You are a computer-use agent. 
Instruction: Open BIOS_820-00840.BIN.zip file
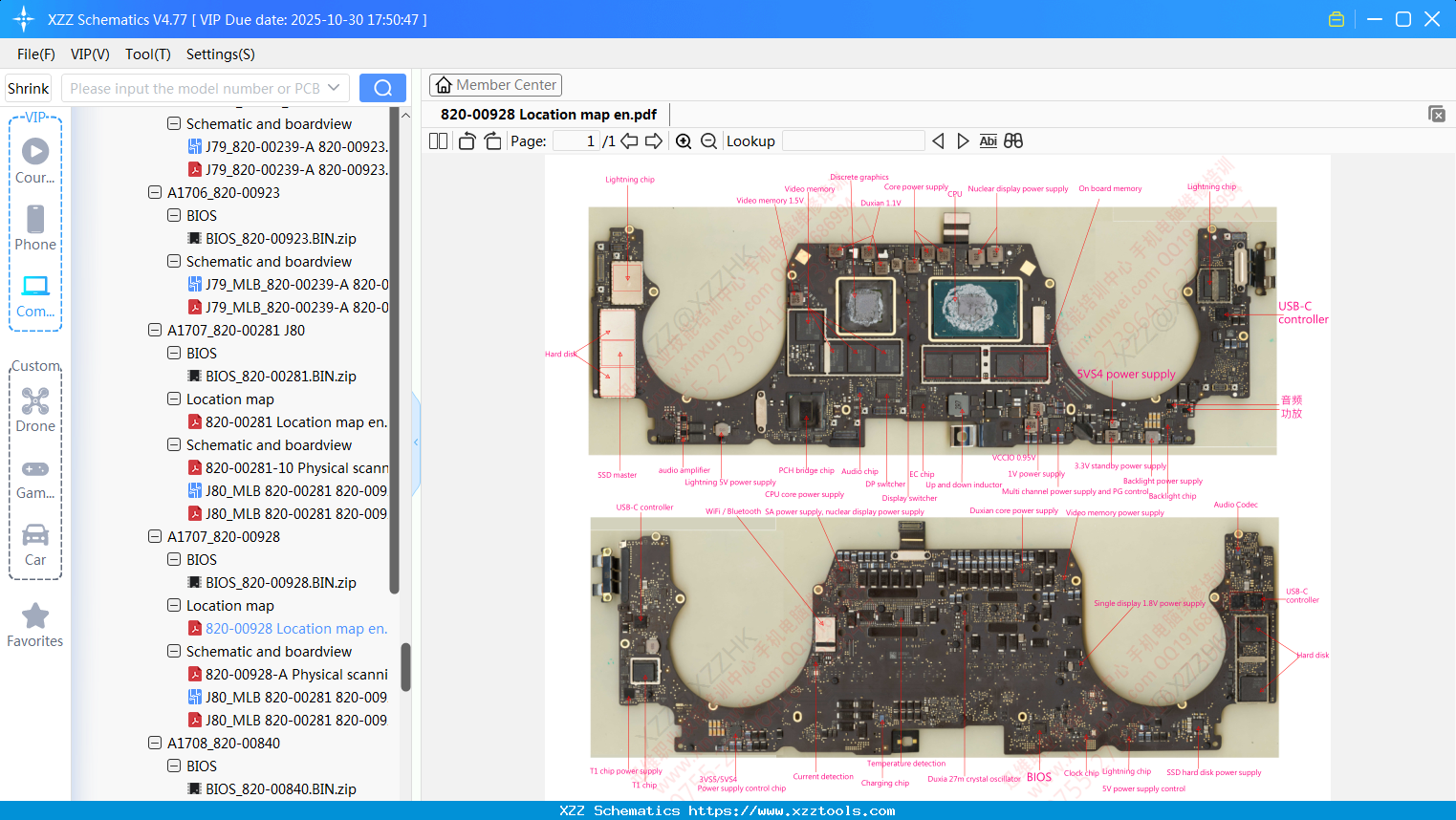(x=281, y=789)
